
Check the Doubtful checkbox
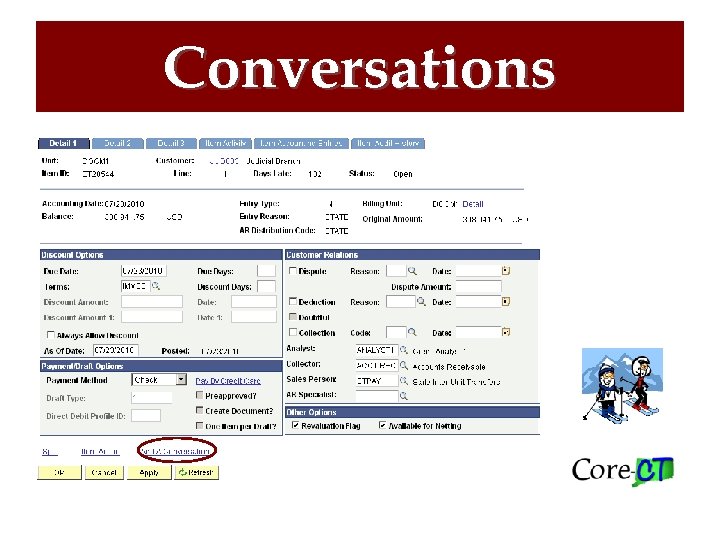coord(292,317)
